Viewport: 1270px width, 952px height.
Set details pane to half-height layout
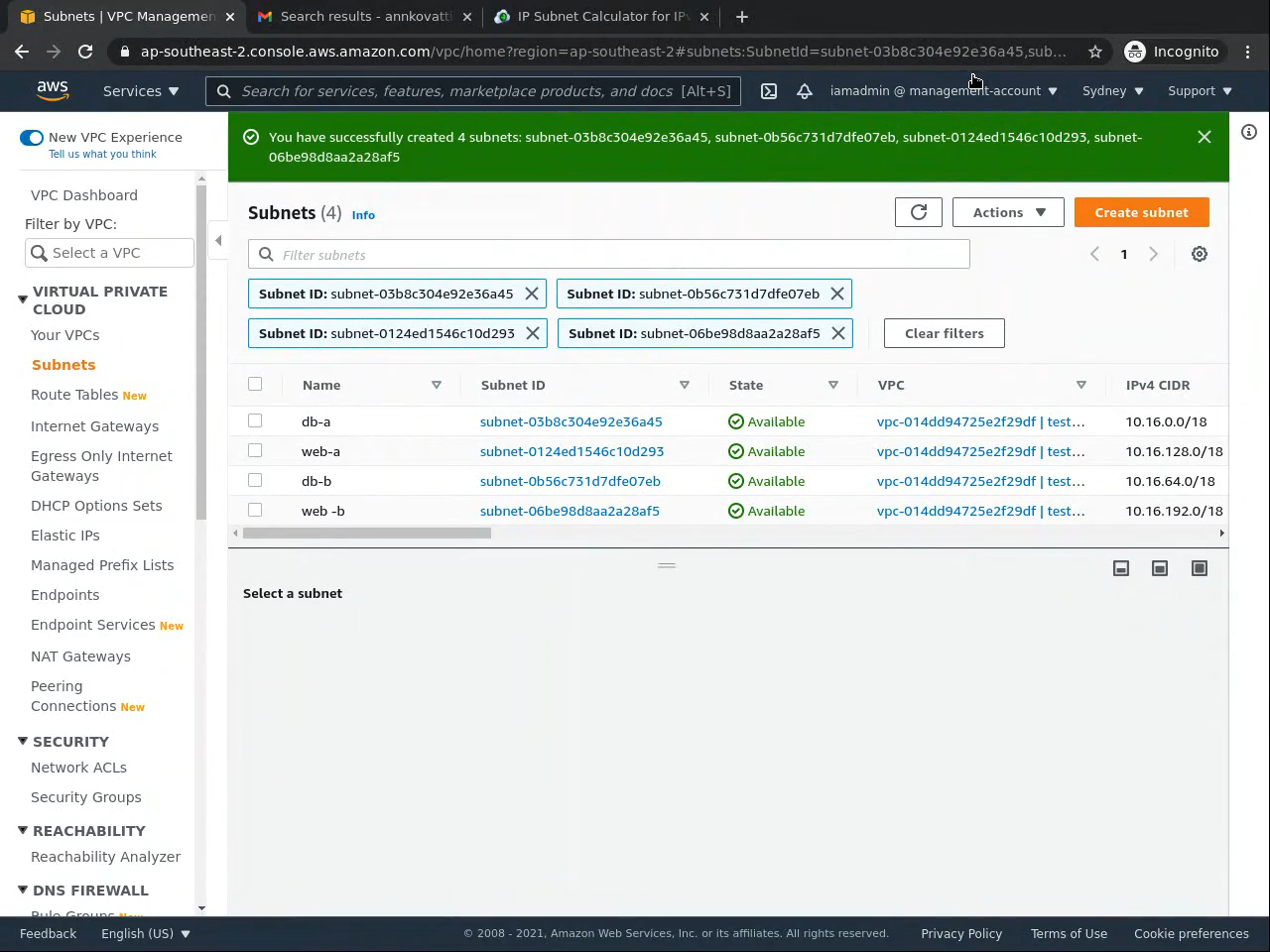point(1160,568)
